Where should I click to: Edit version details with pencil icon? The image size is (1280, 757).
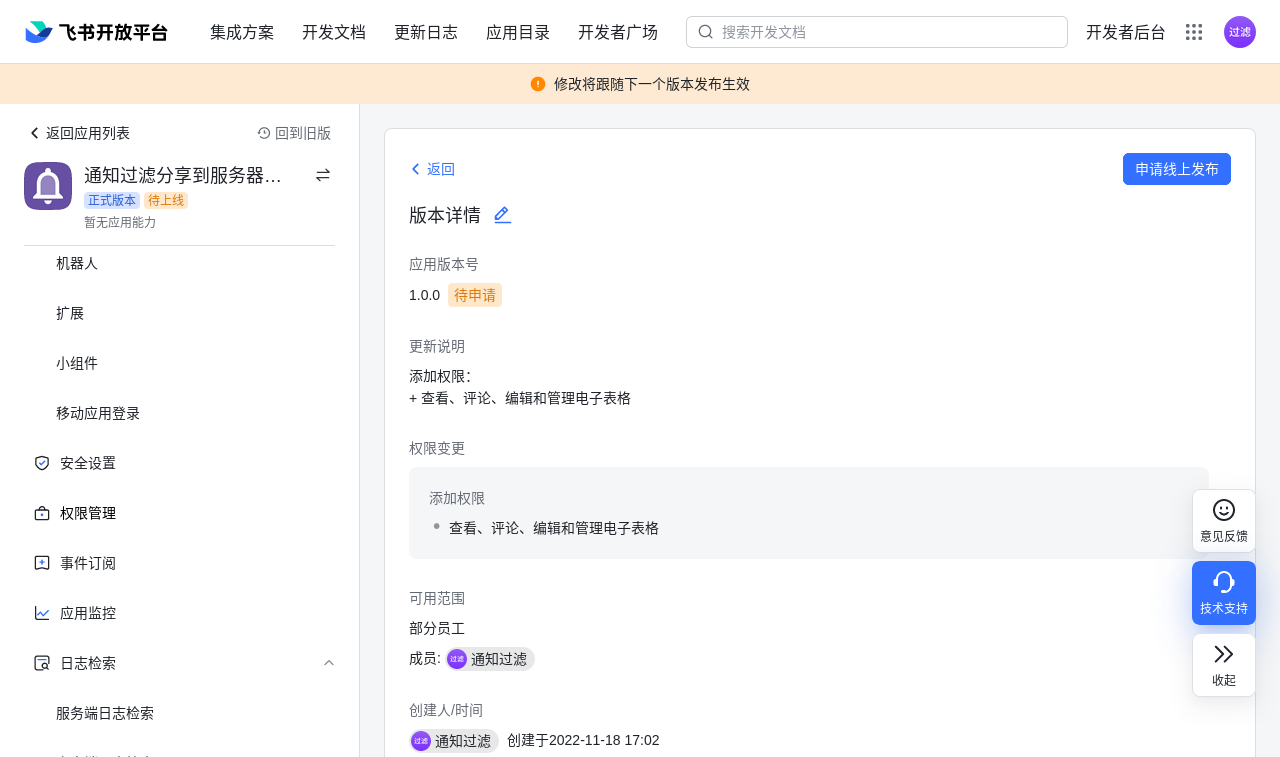pos(503,215)
